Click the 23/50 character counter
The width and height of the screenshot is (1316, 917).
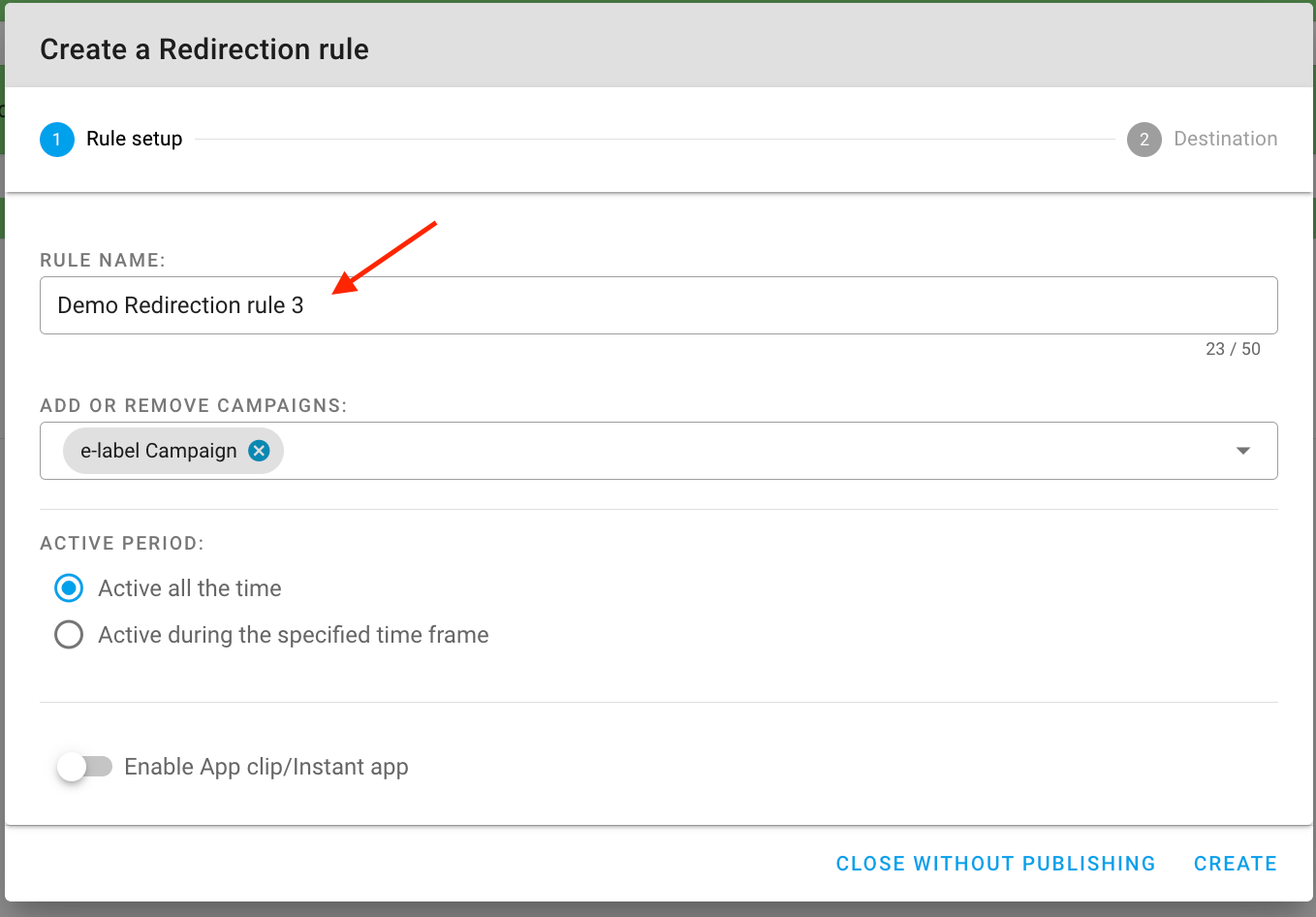click(x=1233, y=349)
